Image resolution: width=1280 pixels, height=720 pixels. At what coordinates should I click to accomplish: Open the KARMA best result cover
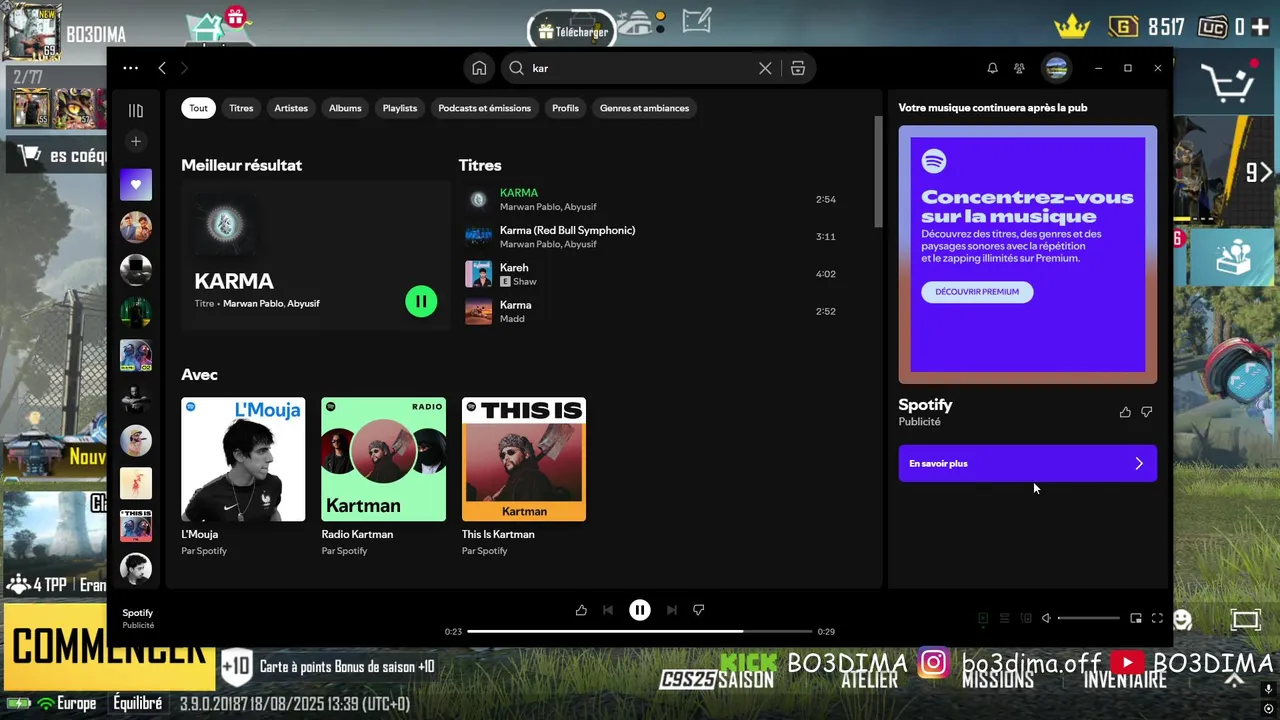[x=225, y=225]
